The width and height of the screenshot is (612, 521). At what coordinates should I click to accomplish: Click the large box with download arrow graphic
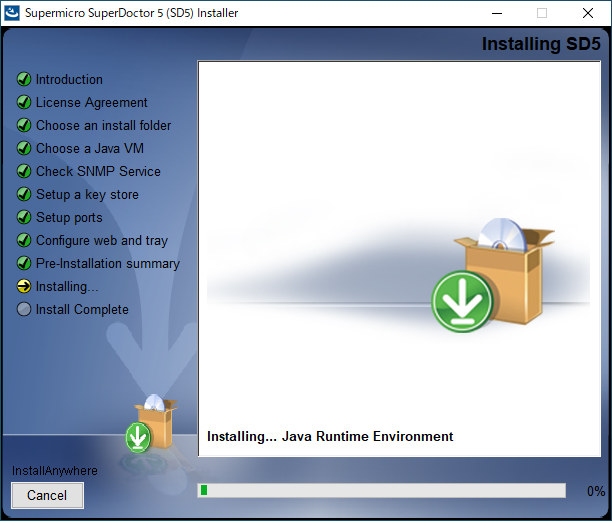(x=493, y=275)
